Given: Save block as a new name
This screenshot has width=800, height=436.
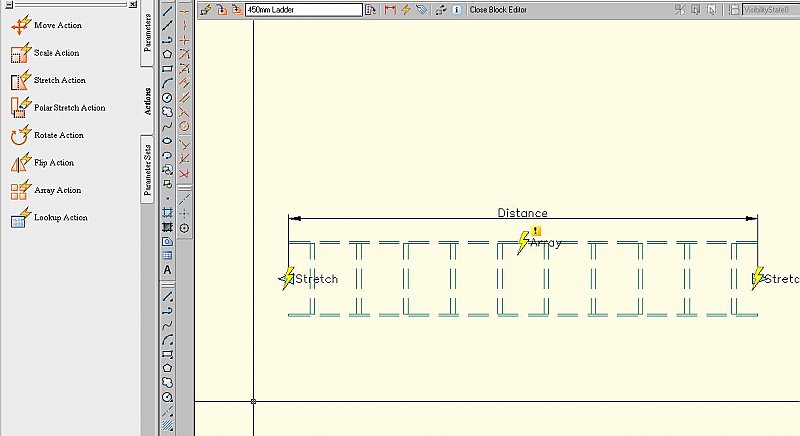Looking at the screenshot, I should [237, 10].
